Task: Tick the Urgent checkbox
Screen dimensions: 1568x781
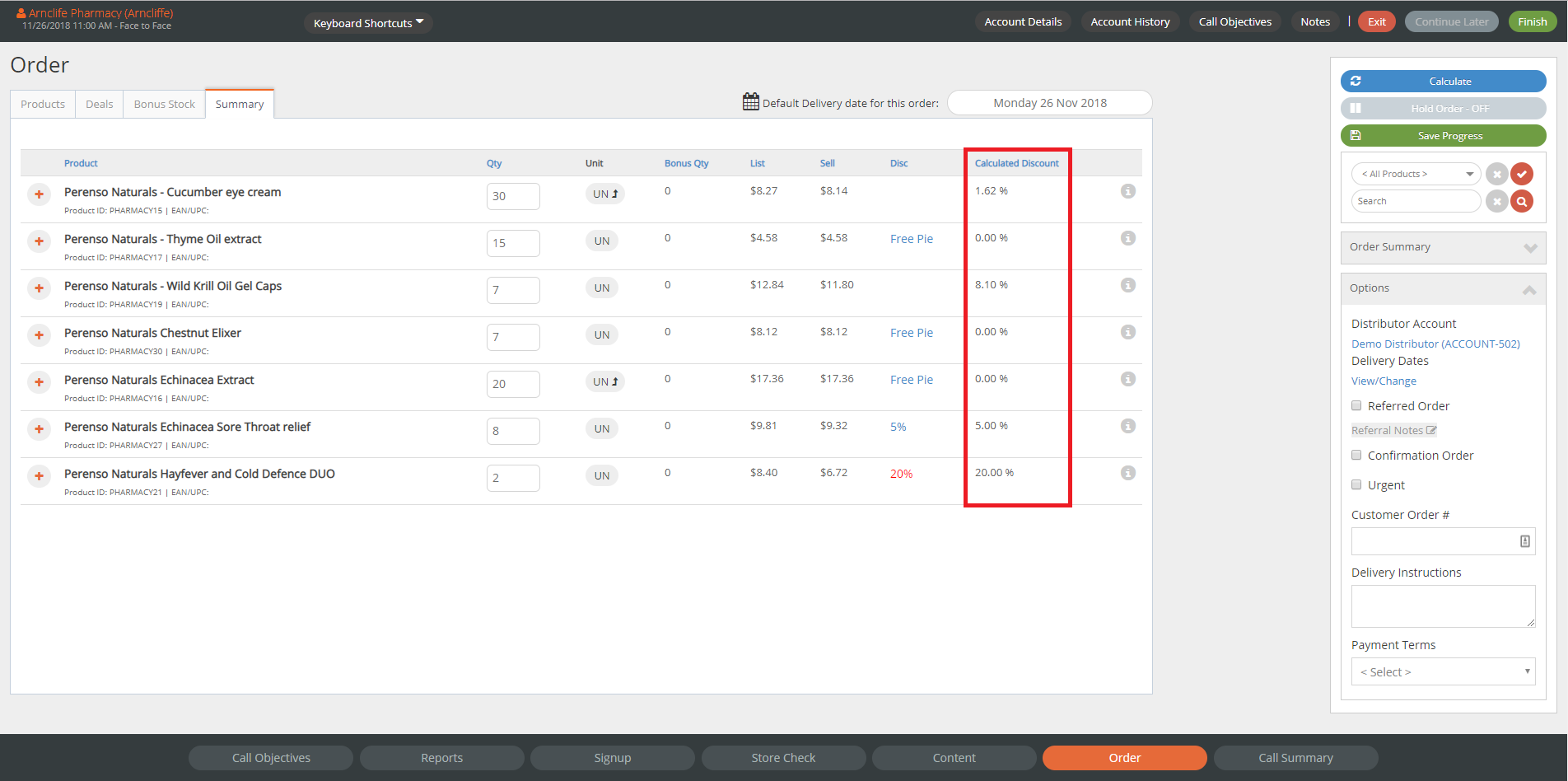Action: click(x=1356, y=484)
